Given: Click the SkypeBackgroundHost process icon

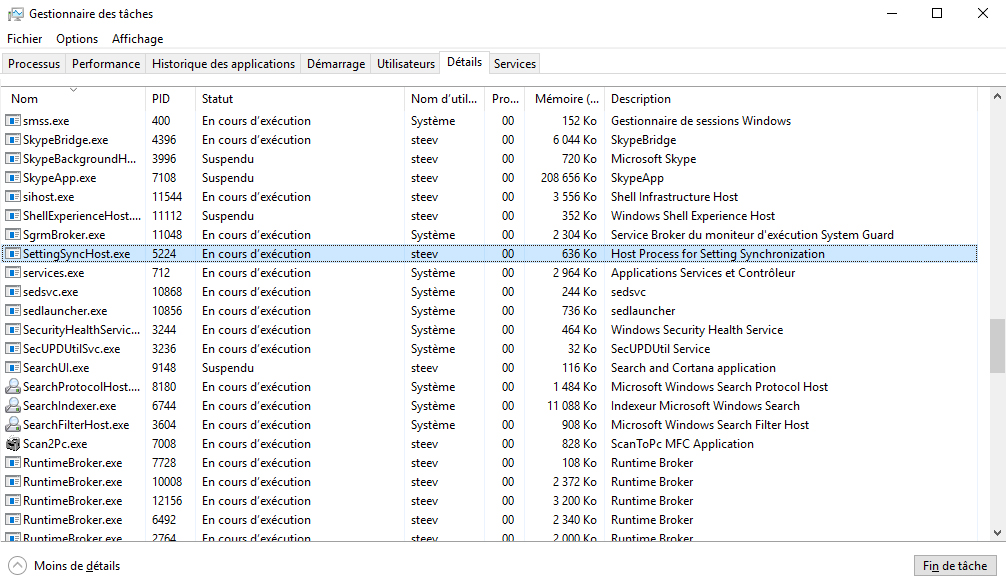Looking at the screenshot, I should [x=13, y=159].
